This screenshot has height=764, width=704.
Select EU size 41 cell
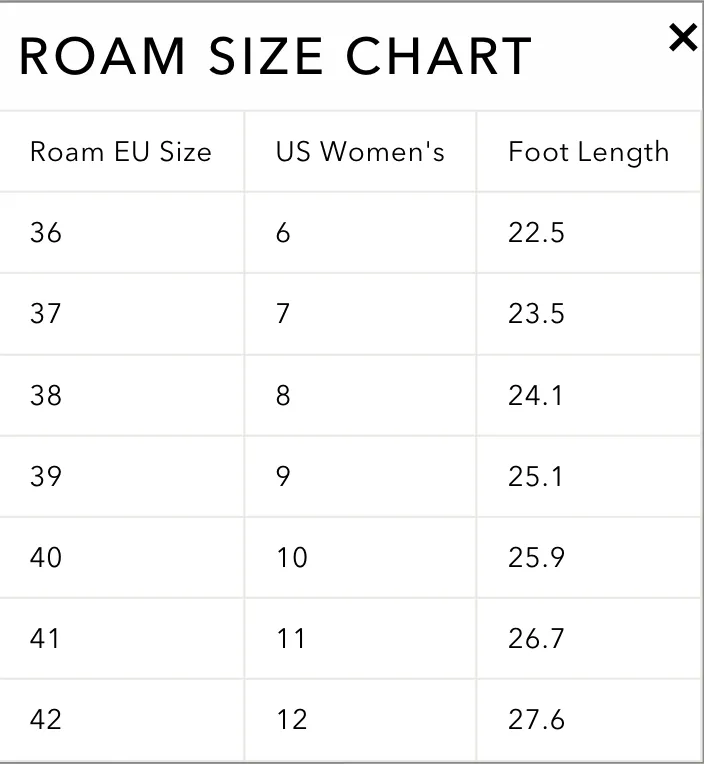[x=121, y=638]
